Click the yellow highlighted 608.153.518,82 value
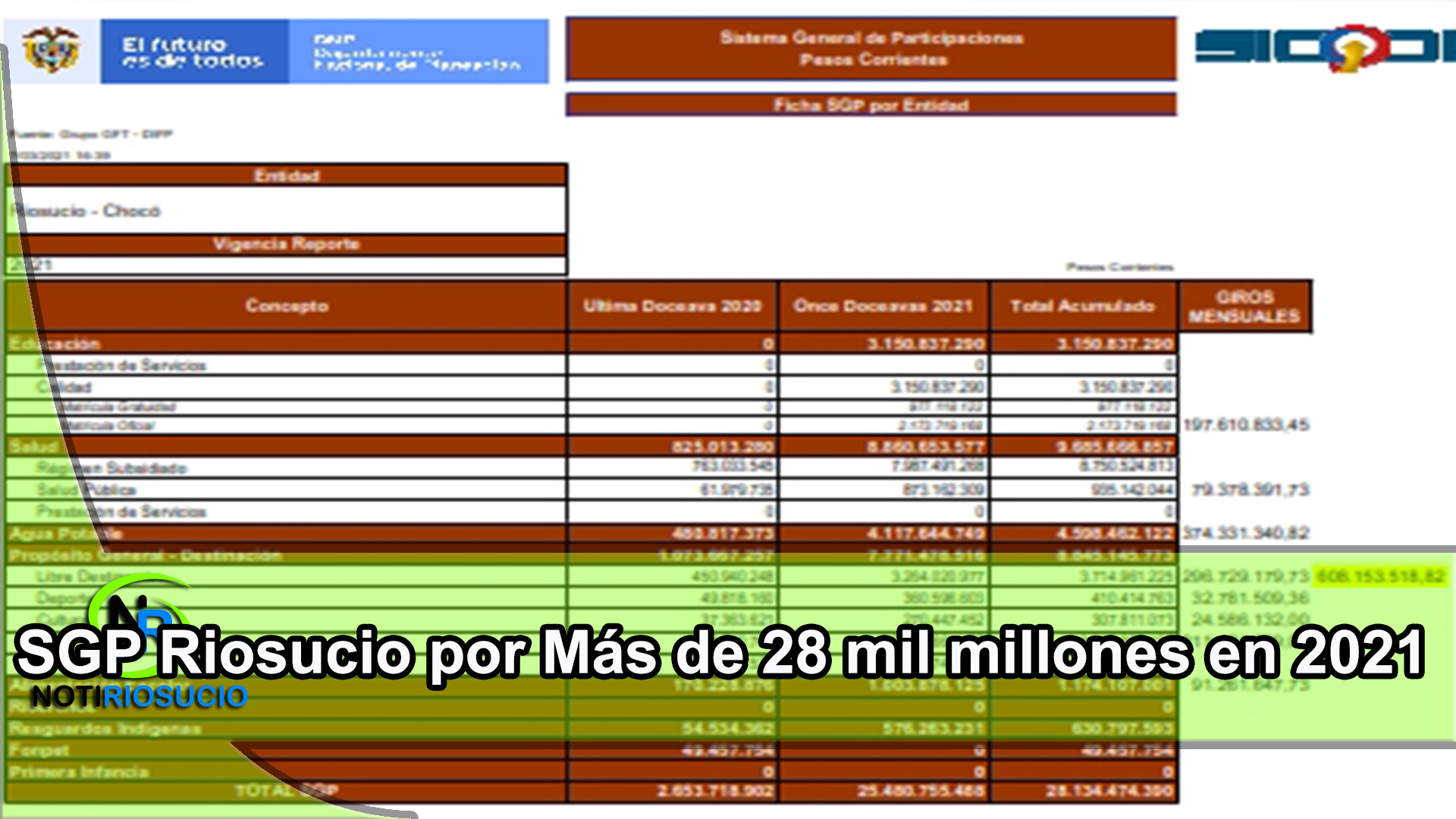Viewport: 1456px width, 819px height. pyautogui.click(x=1380, y=577)
